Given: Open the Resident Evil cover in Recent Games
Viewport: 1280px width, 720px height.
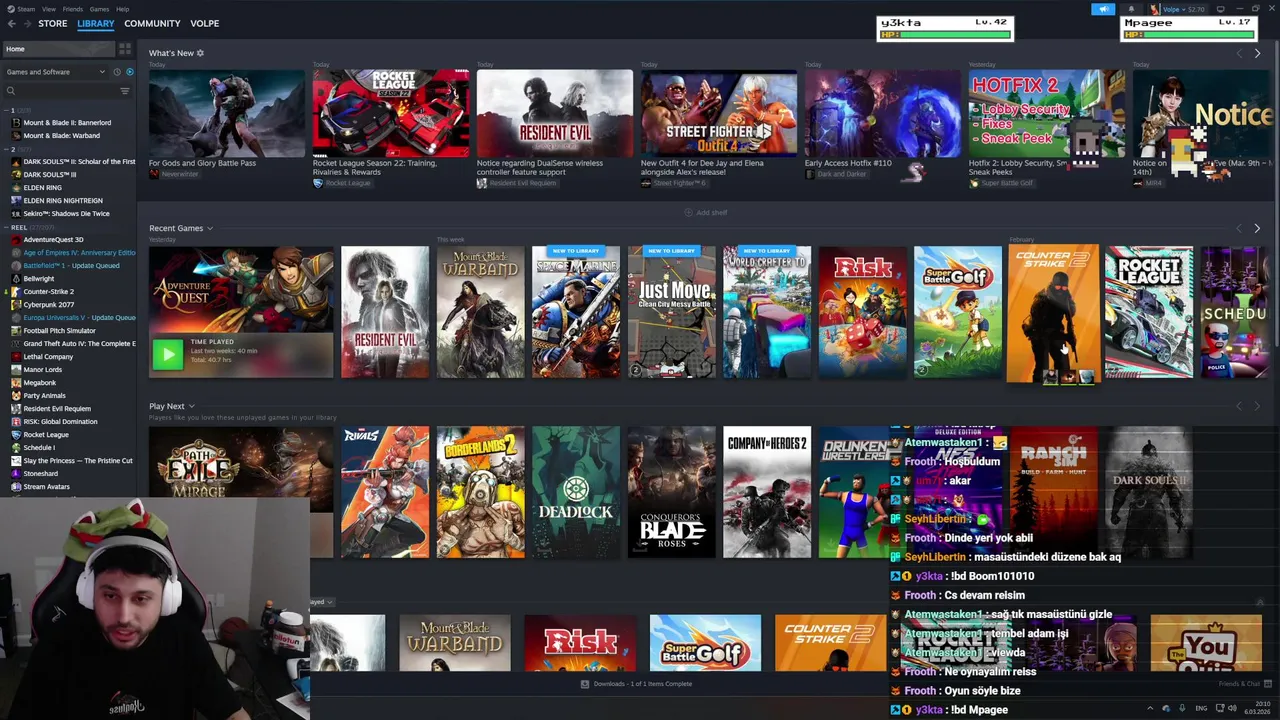Looking at the screenshot, I should pyautogui.click(x=385, y=312).
